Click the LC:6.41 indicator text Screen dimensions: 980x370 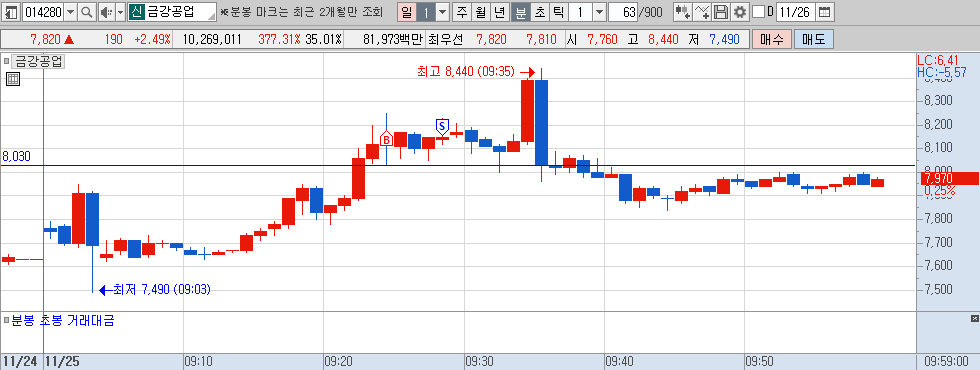938,61
